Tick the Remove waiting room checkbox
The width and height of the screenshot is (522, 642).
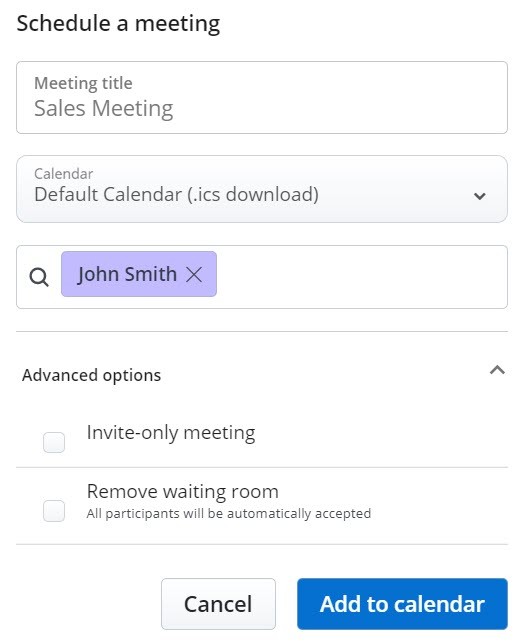(x=54, y=511)
